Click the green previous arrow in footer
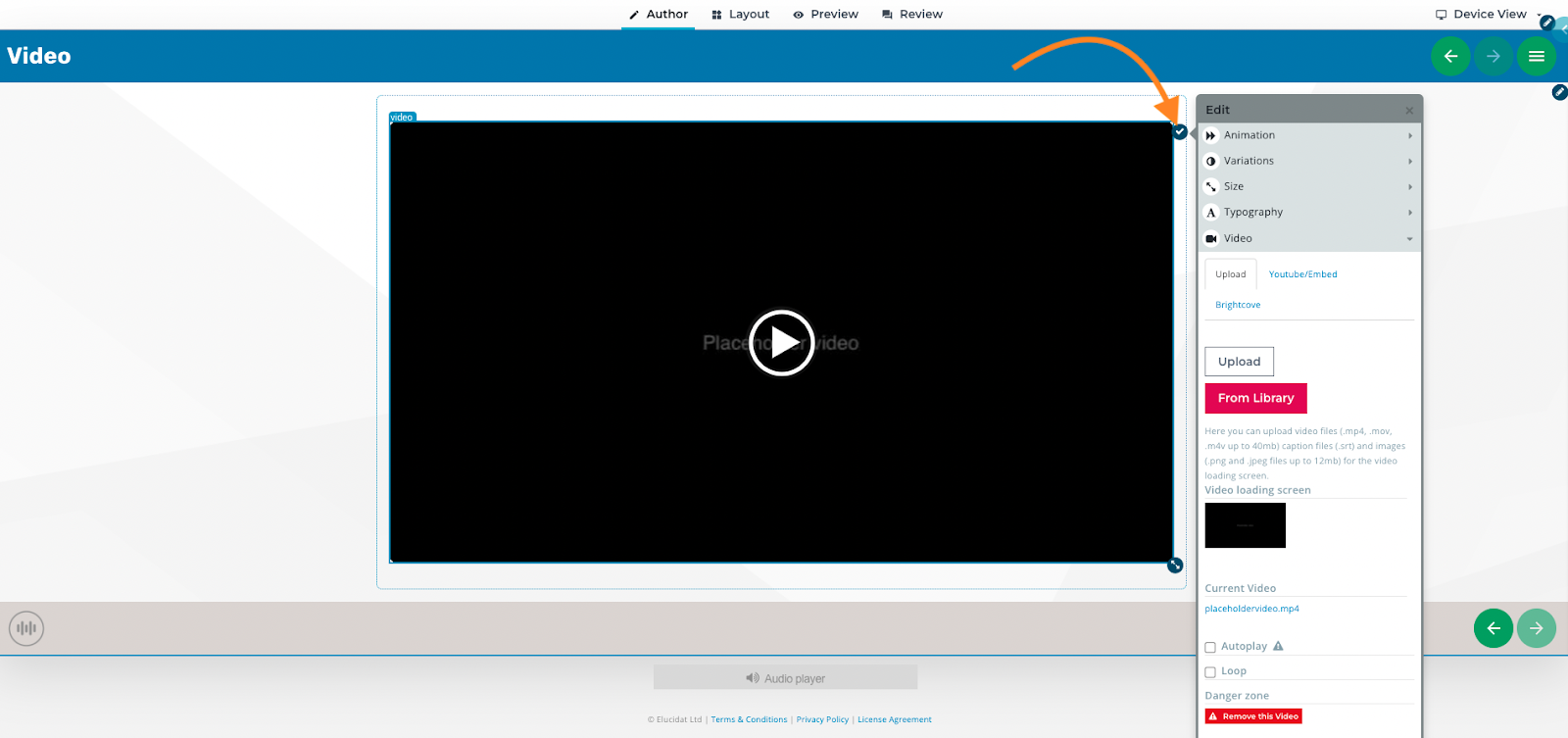The width and height of the screenshot is (1568, 738). (x=1494, y=628)
